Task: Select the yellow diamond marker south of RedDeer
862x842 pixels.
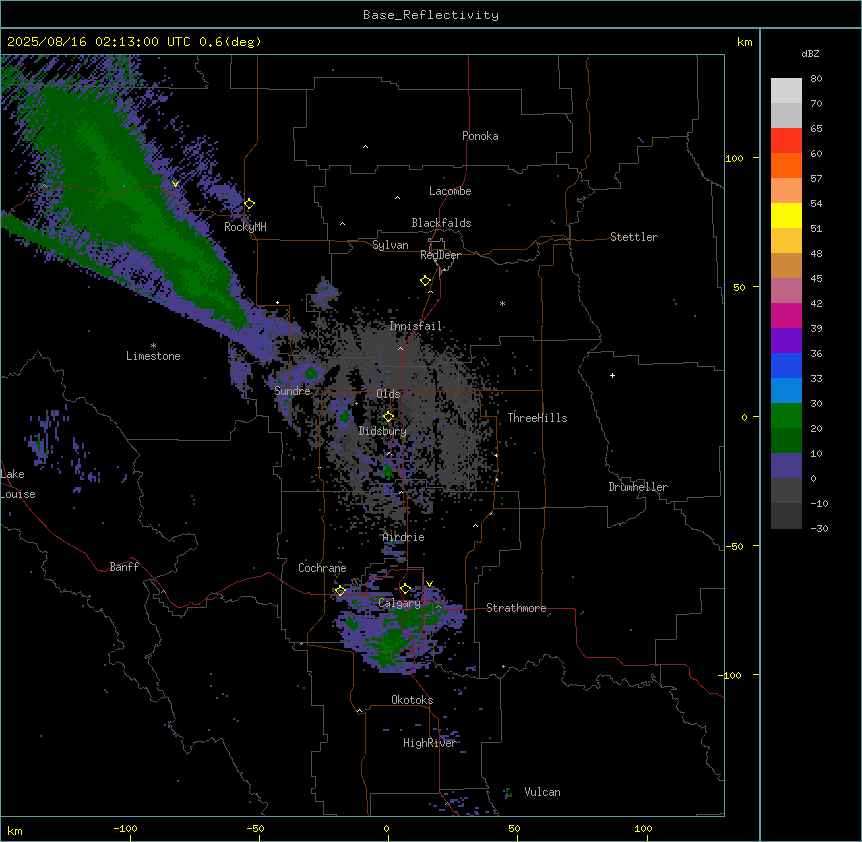Action: coord(426,281)
